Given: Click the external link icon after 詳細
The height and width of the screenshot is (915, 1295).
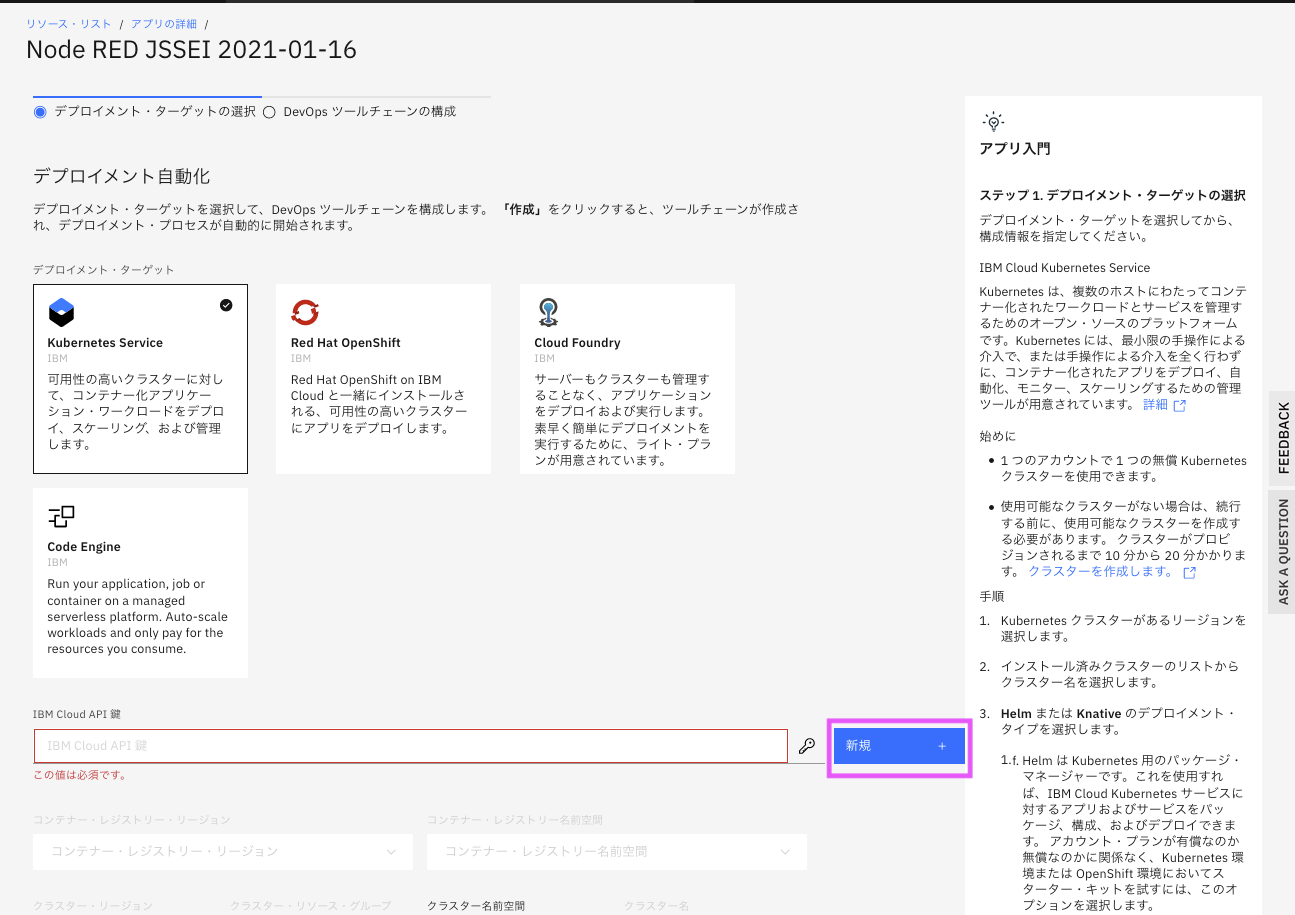Looking at the screenshot, I should click(1180, 406).
